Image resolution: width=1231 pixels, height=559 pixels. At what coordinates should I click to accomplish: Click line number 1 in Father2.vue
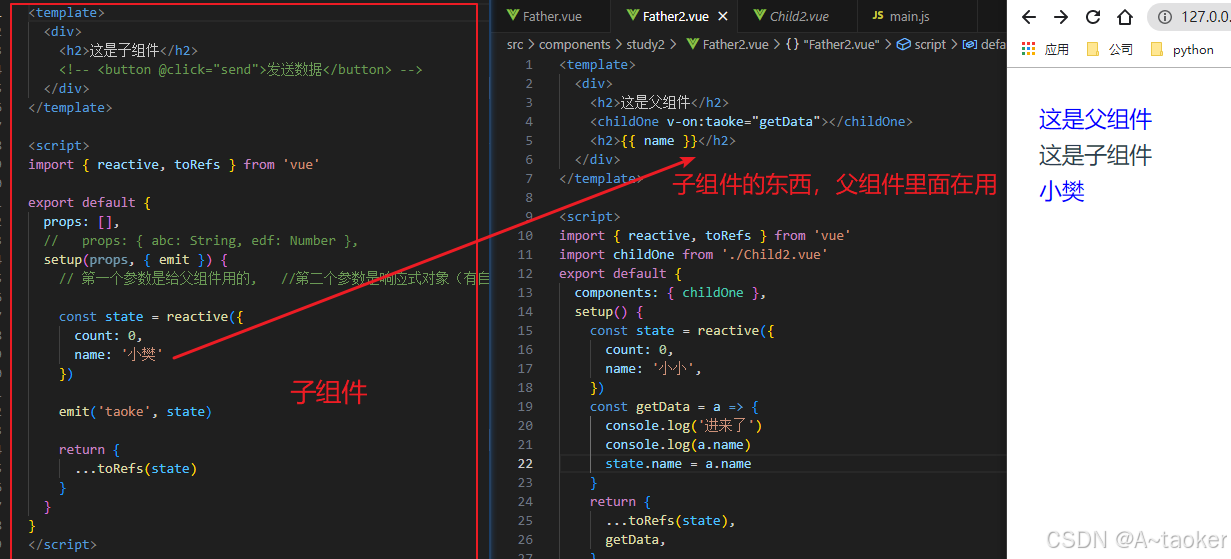click(529, 64)
